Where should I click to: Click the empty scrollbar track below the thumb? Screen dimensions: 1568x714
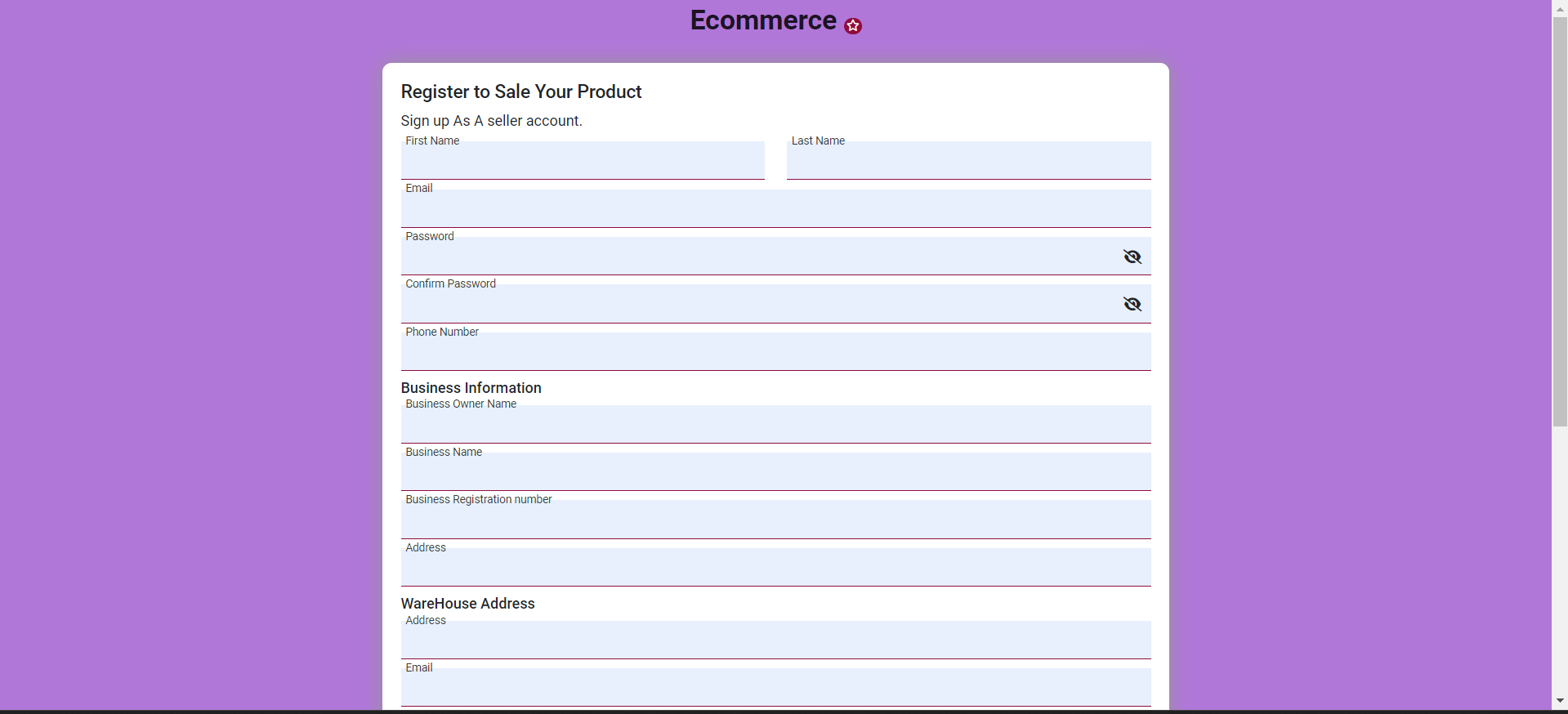pos(1560,564)
